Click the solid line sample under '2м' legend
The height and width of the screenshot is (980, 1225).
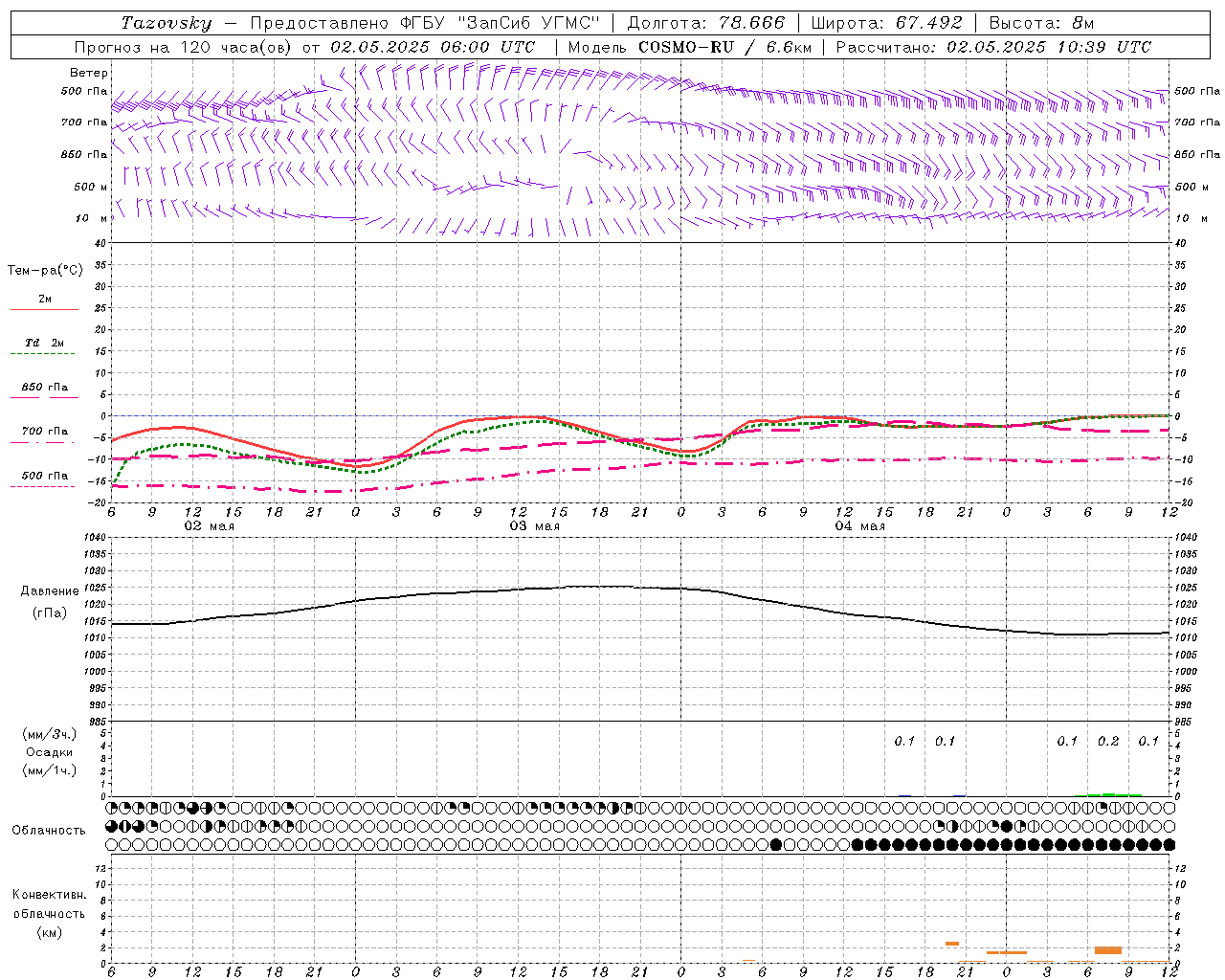coord(44,310)
